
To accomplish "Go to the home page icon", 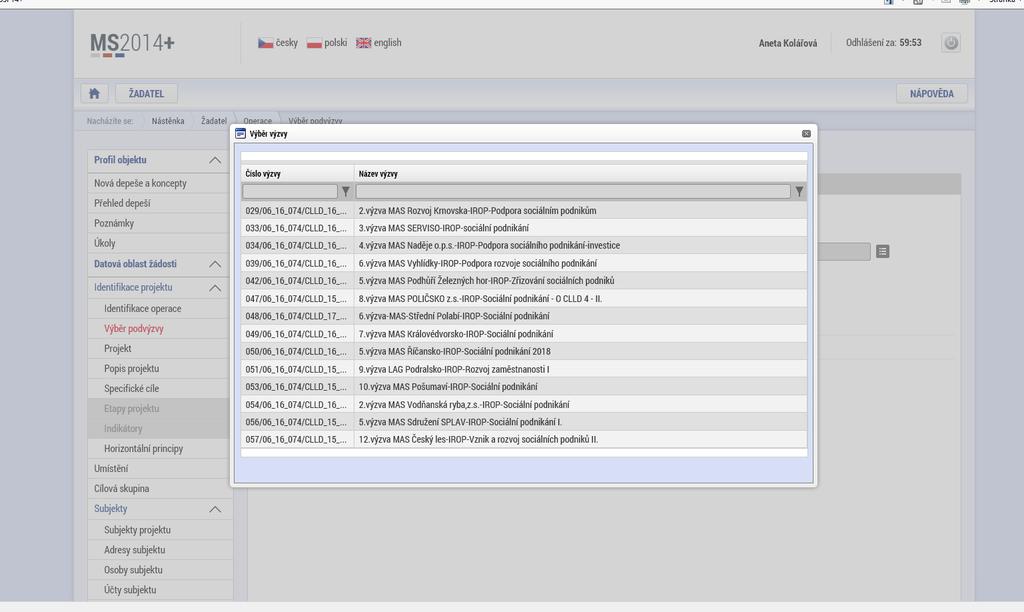I will click(x=94, y=93).
